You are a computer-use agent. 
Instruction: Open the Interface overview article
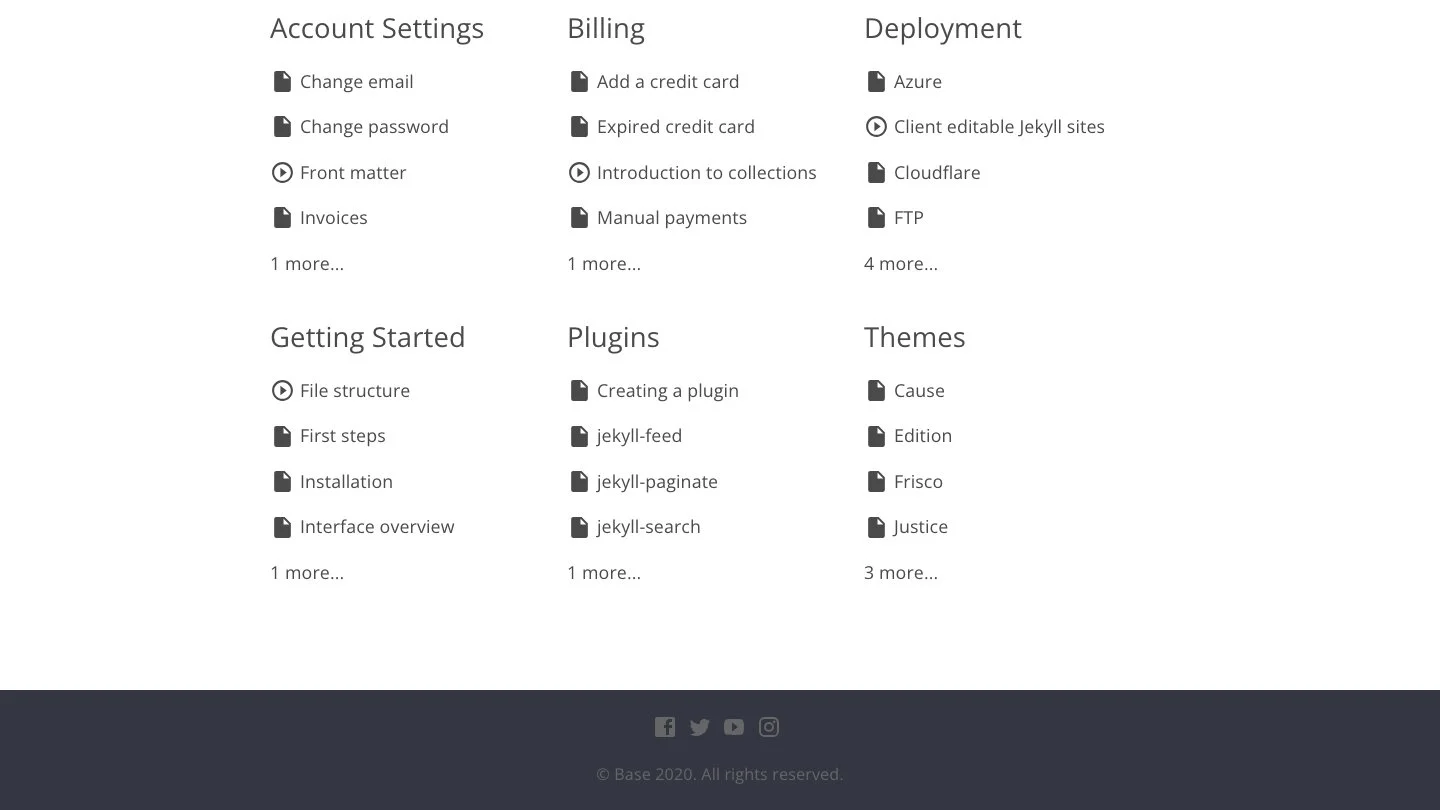coord(377,527)
